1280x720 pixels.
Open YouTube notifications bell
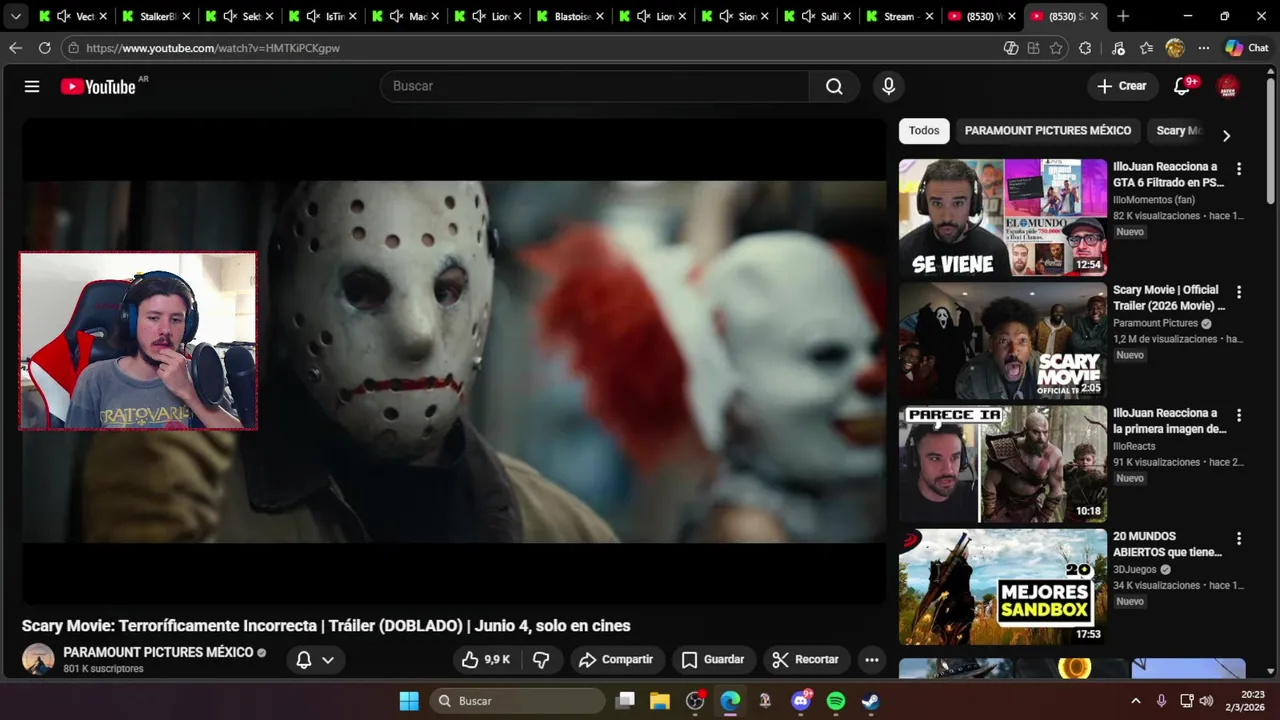(x=1182, y=86)
